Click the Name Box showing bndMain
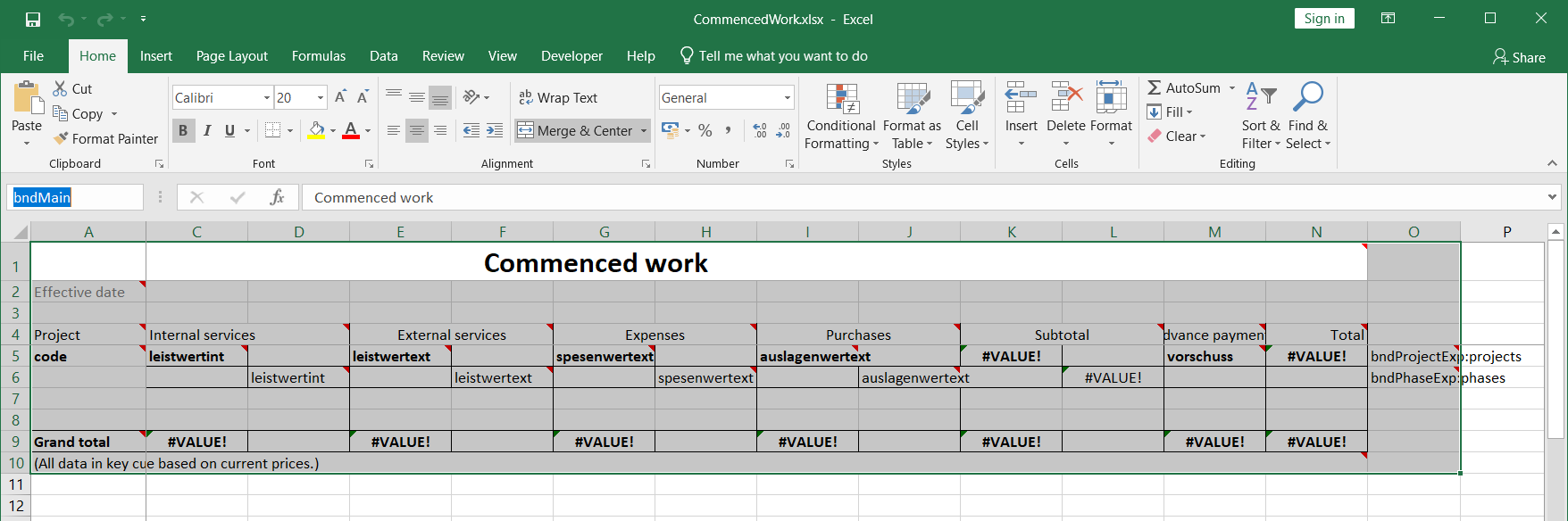 click(75, 197)
